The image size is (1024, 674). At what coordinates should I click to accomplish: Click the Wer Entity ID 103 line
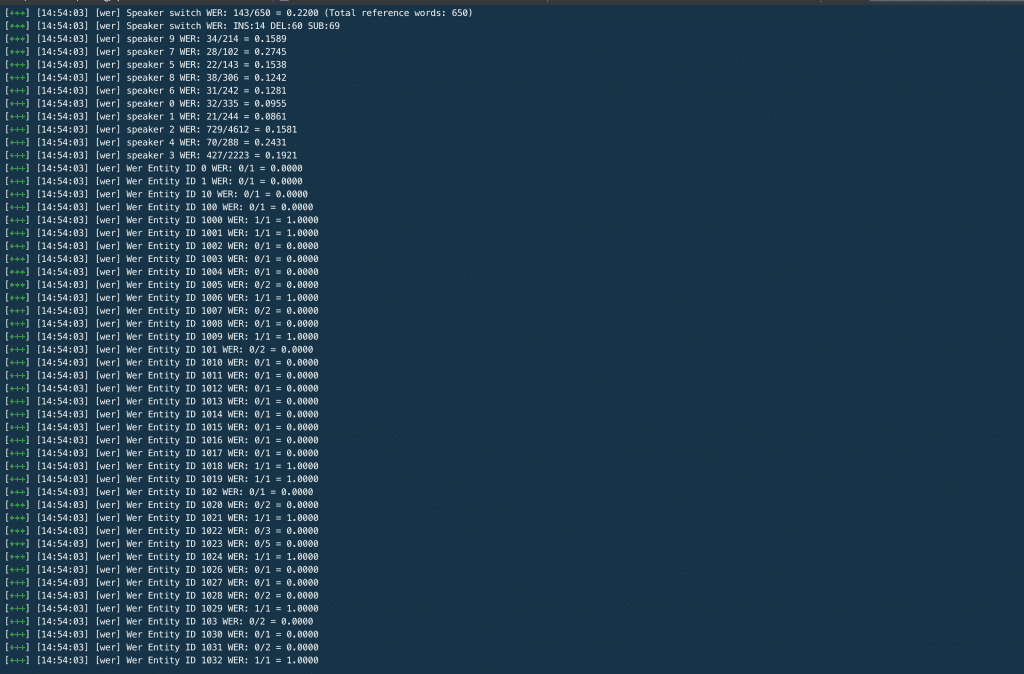click(159, 622)
